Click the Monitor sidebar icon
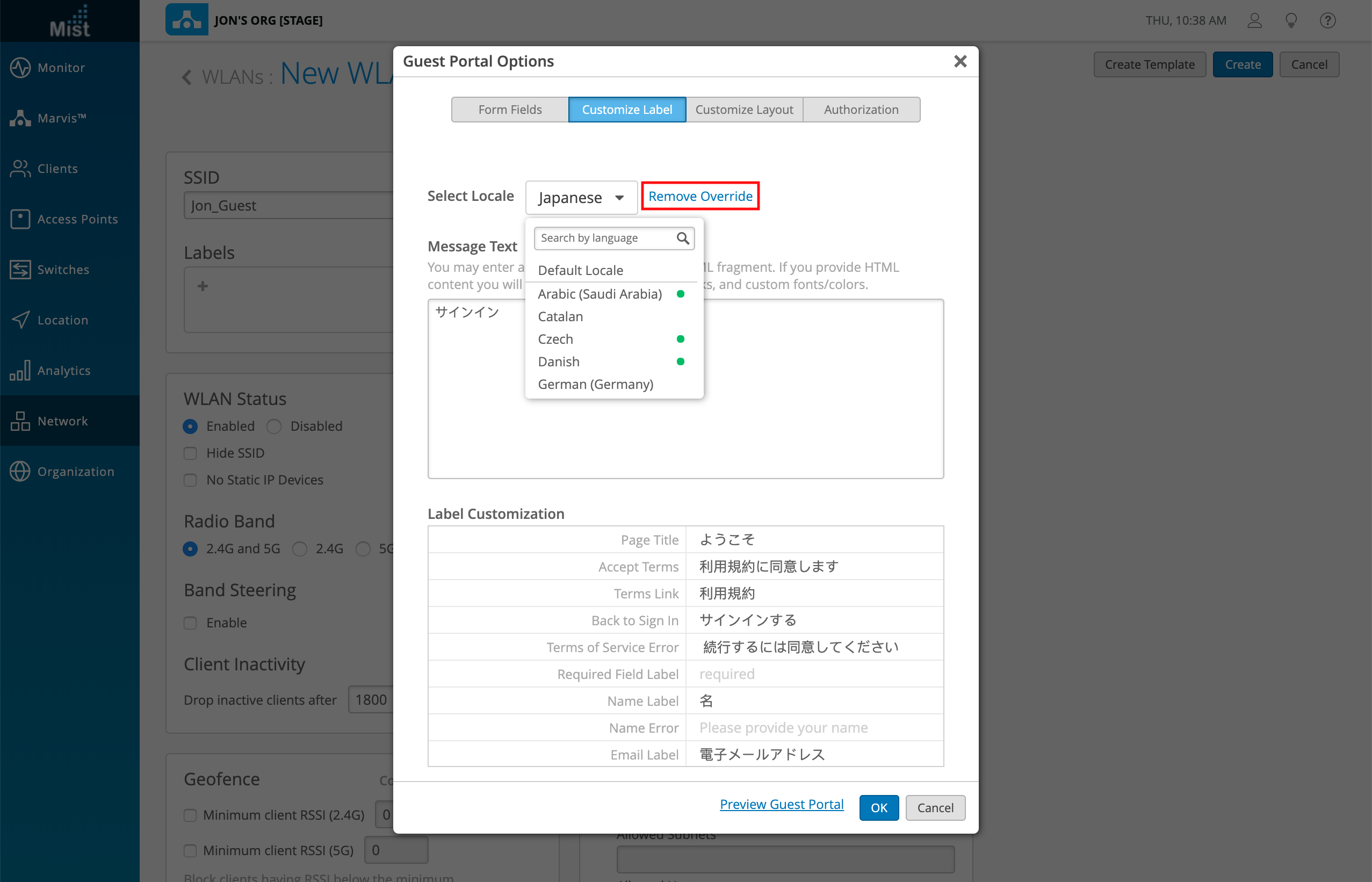 (20, 68)
